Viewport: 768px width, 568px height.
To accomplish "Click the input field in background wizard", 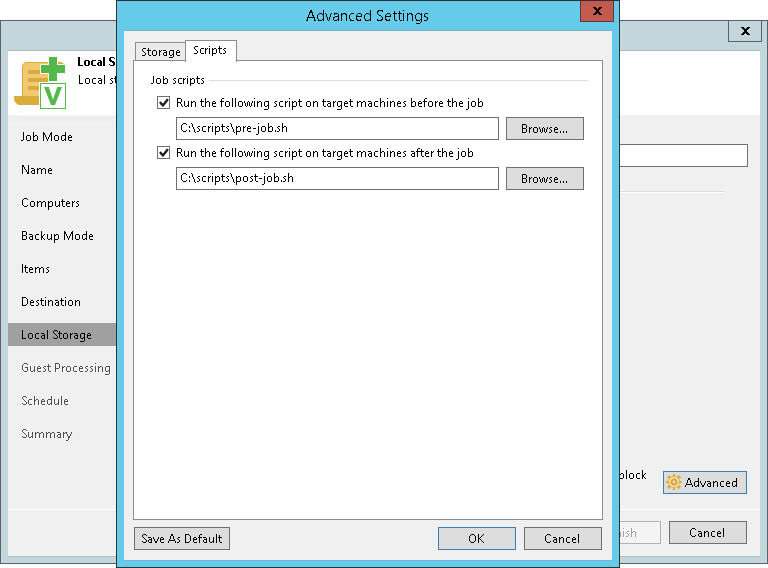I will point(684,155).
